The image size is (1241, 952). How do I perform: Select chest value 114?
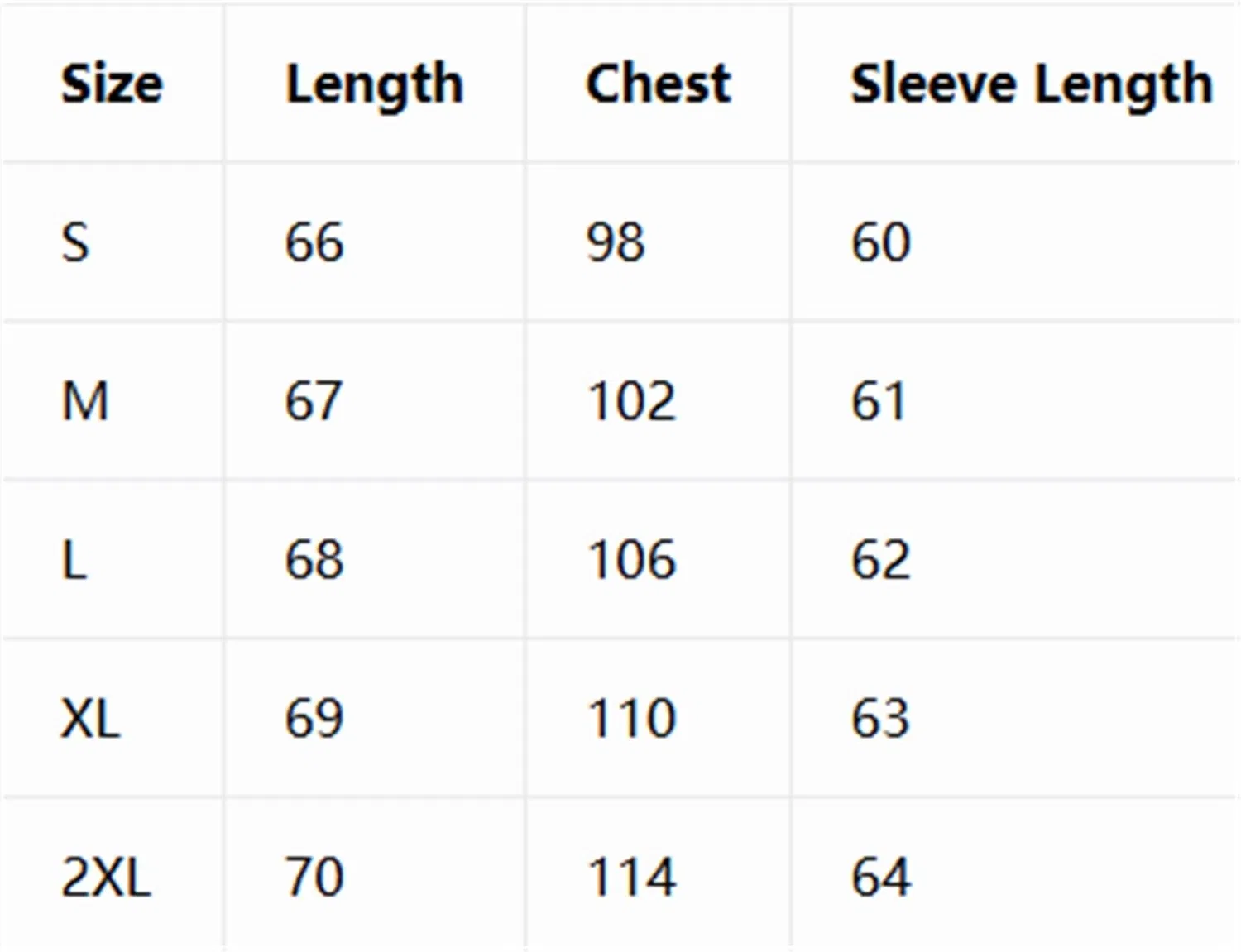tap(632, 877)
